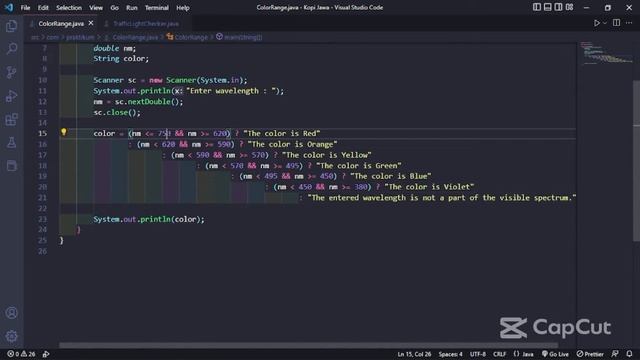The height and width of the screenshot is (360, 640).
Task: Open the activity bar icon below the Testing flask
Action: point(11,166)
